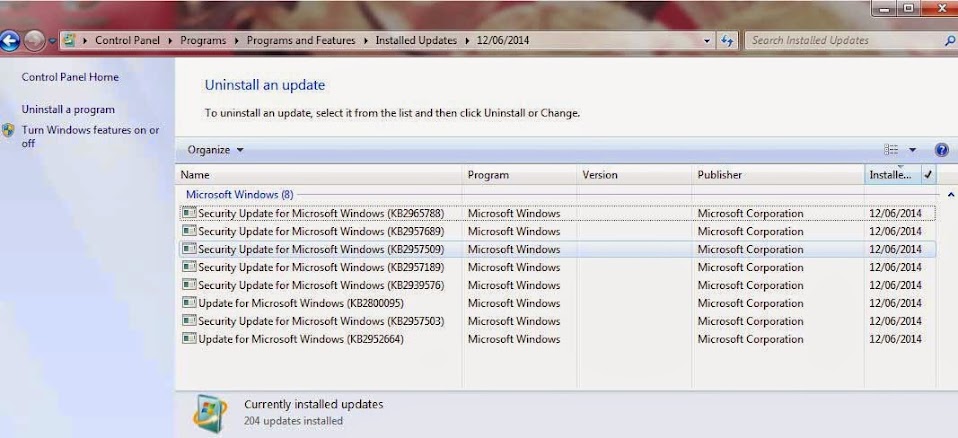
Task: Select Update for Microsoft Windows KB2952664
Action: 557,339
